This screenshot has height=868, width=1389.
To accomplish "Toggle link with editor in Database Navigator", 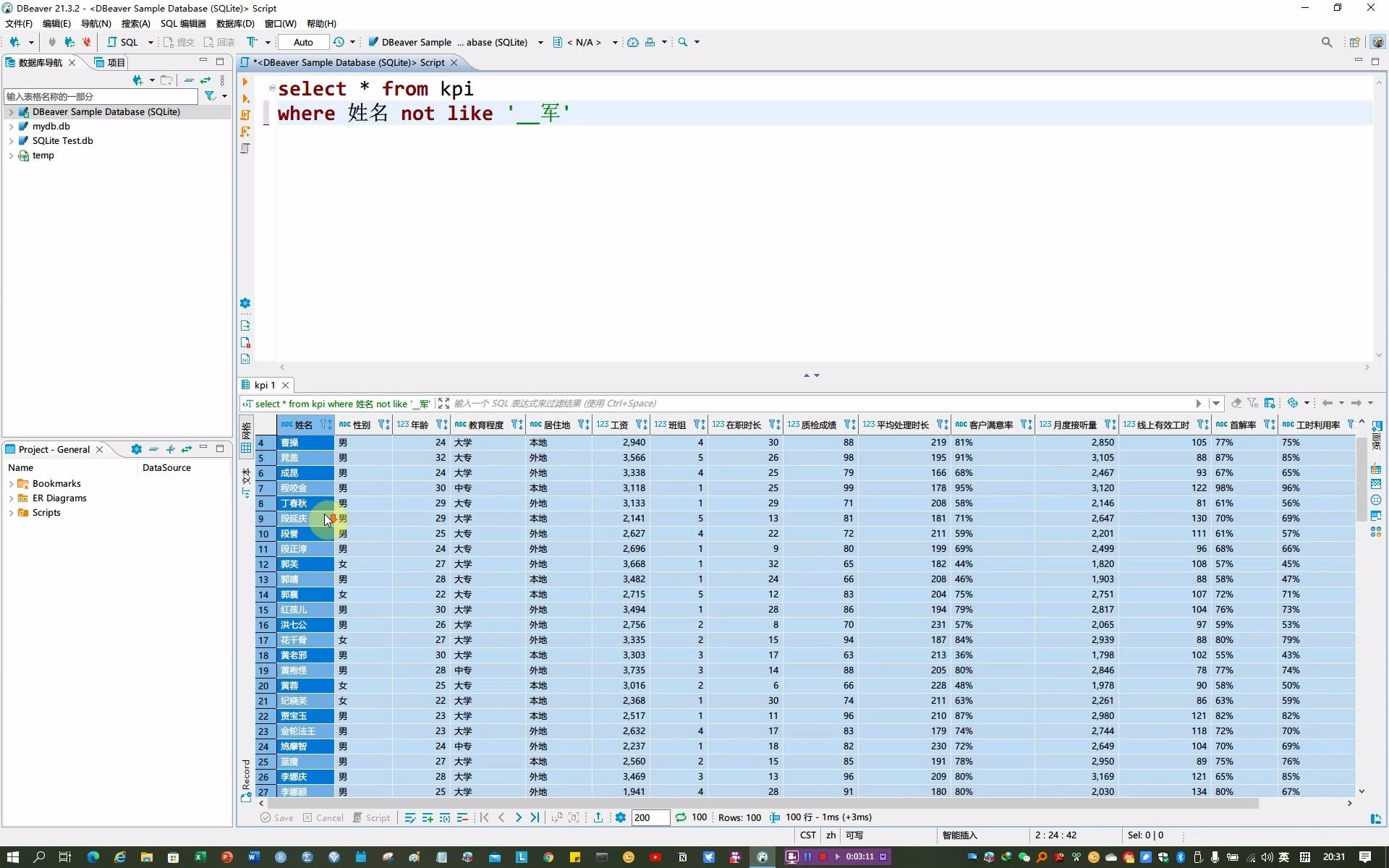I will tap(205, 80).
